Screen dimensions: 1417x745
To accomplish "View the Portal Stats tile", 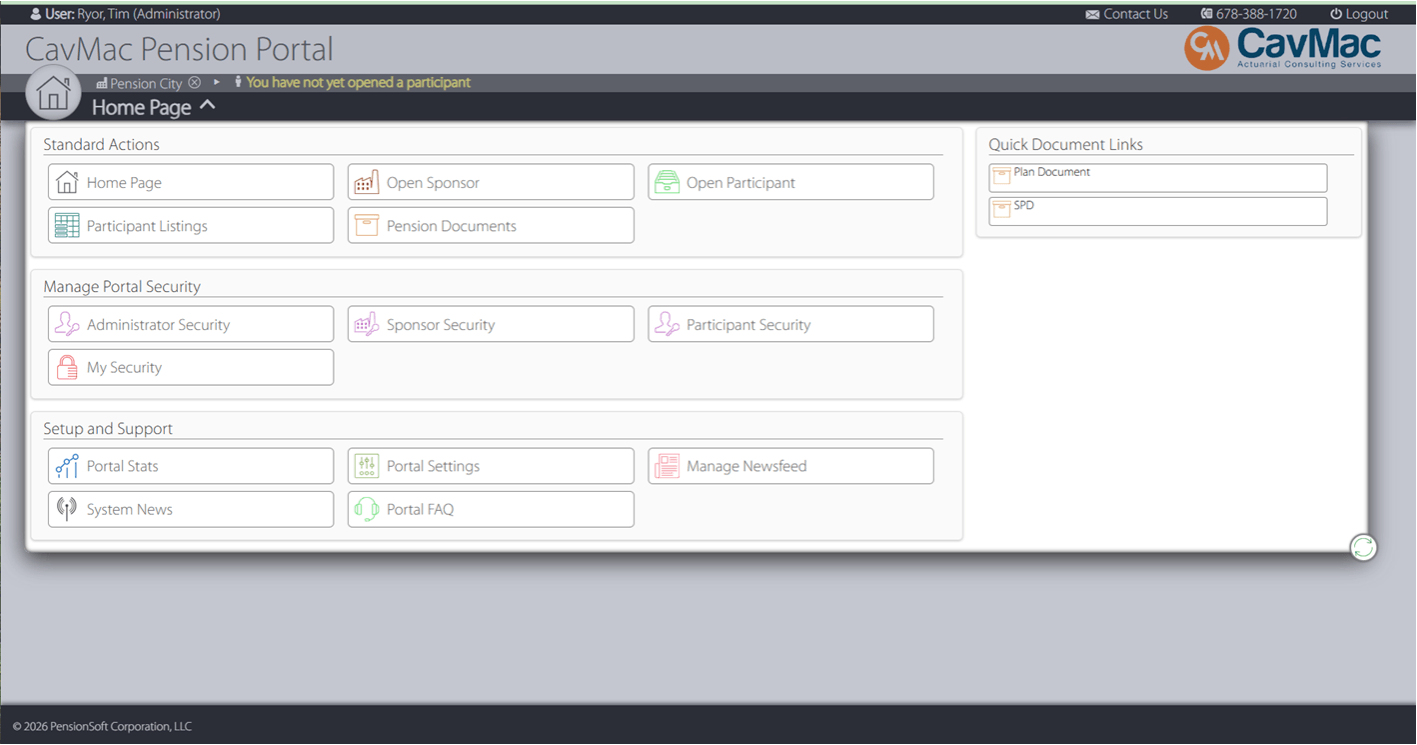I will click(x=191, y=466).
